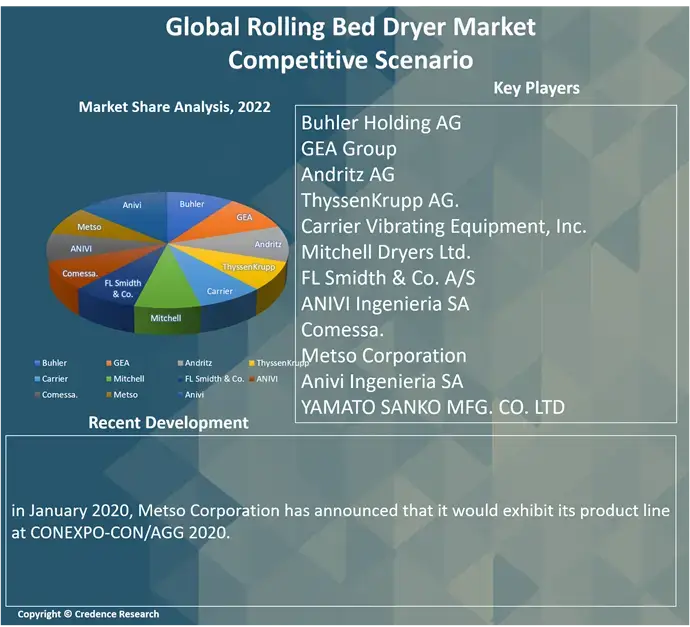Click the GEA legend color swatch
This screenshot has width=690, height=627.
(x=107, y=363)
